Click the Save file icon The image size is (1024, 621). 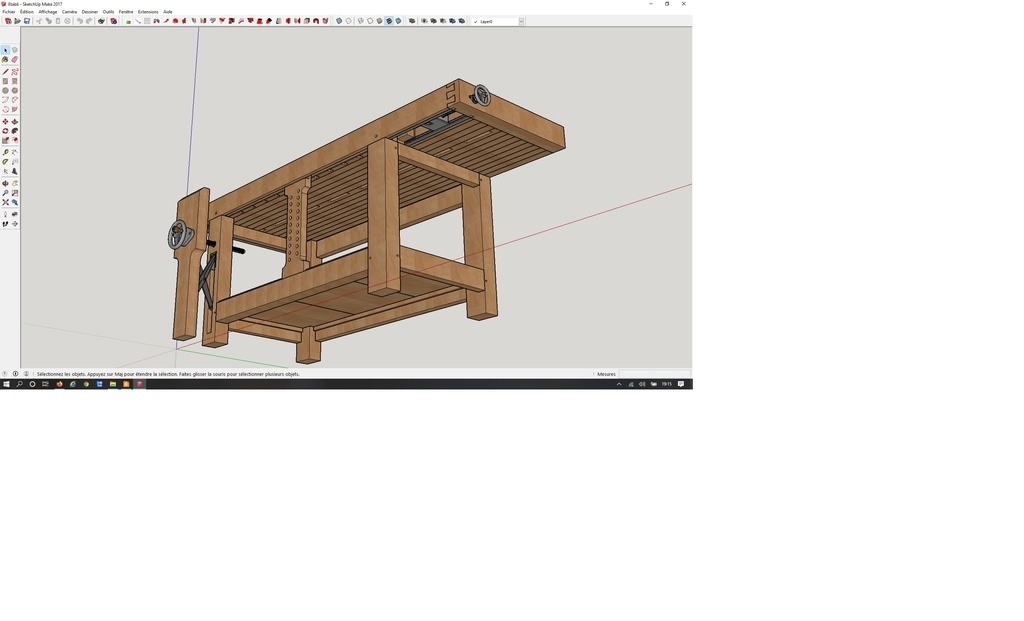click(x=27, y=21)
